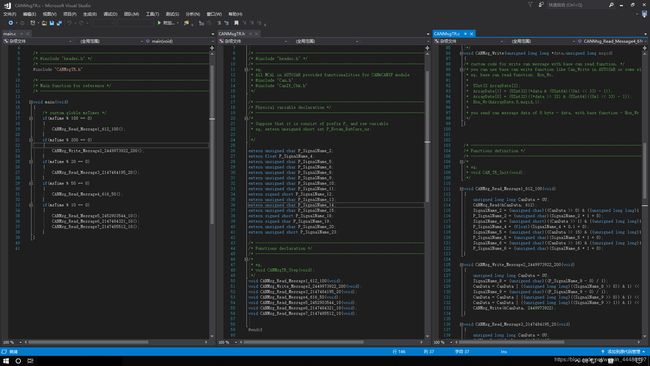Click the extern line declaring P_SignalName_14
The width and height of the screenshot is (650, 366).
point(291,205)
